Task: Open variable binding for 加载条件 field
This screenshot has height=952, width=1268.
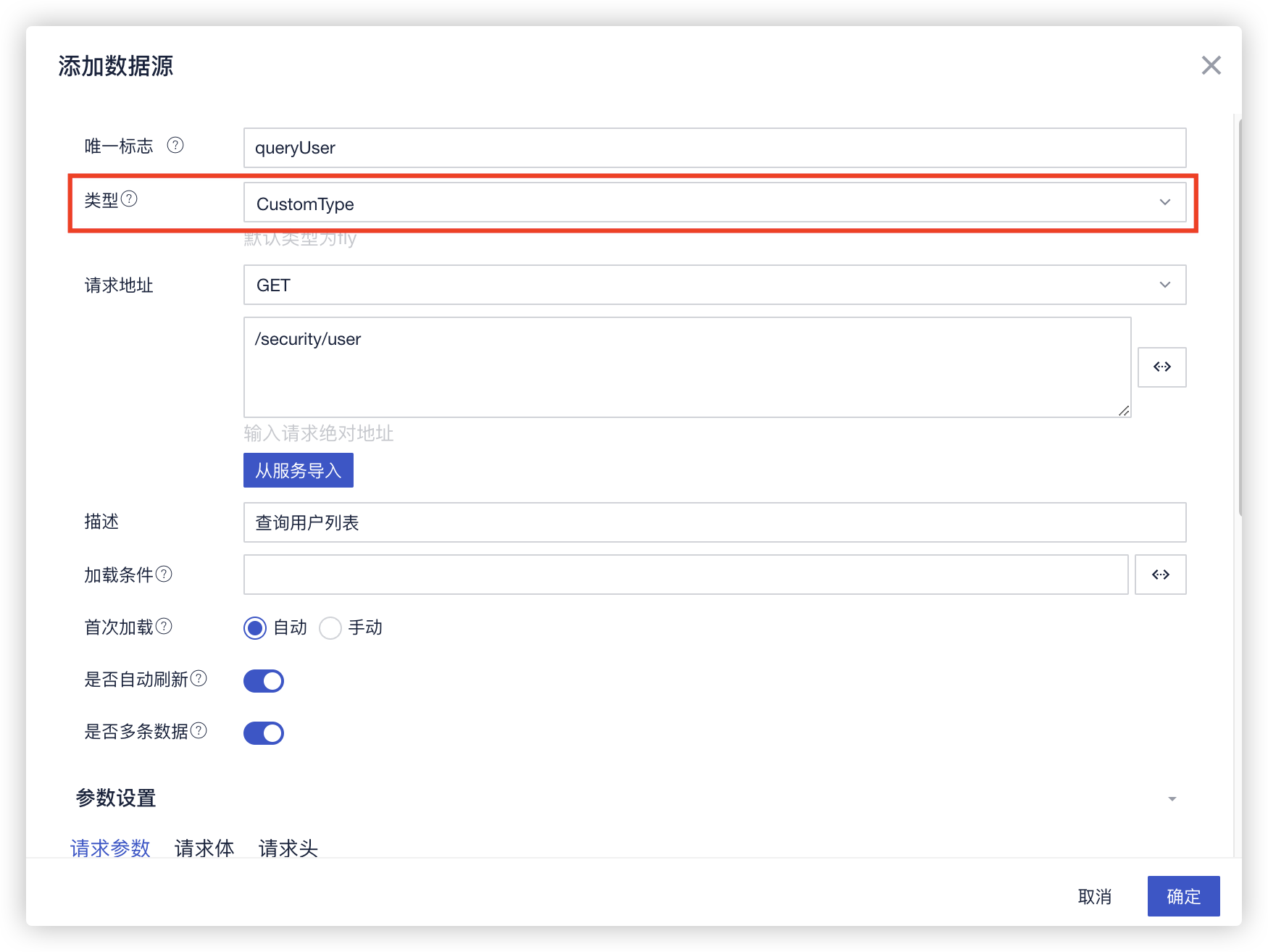Action: click(1160, 575)
